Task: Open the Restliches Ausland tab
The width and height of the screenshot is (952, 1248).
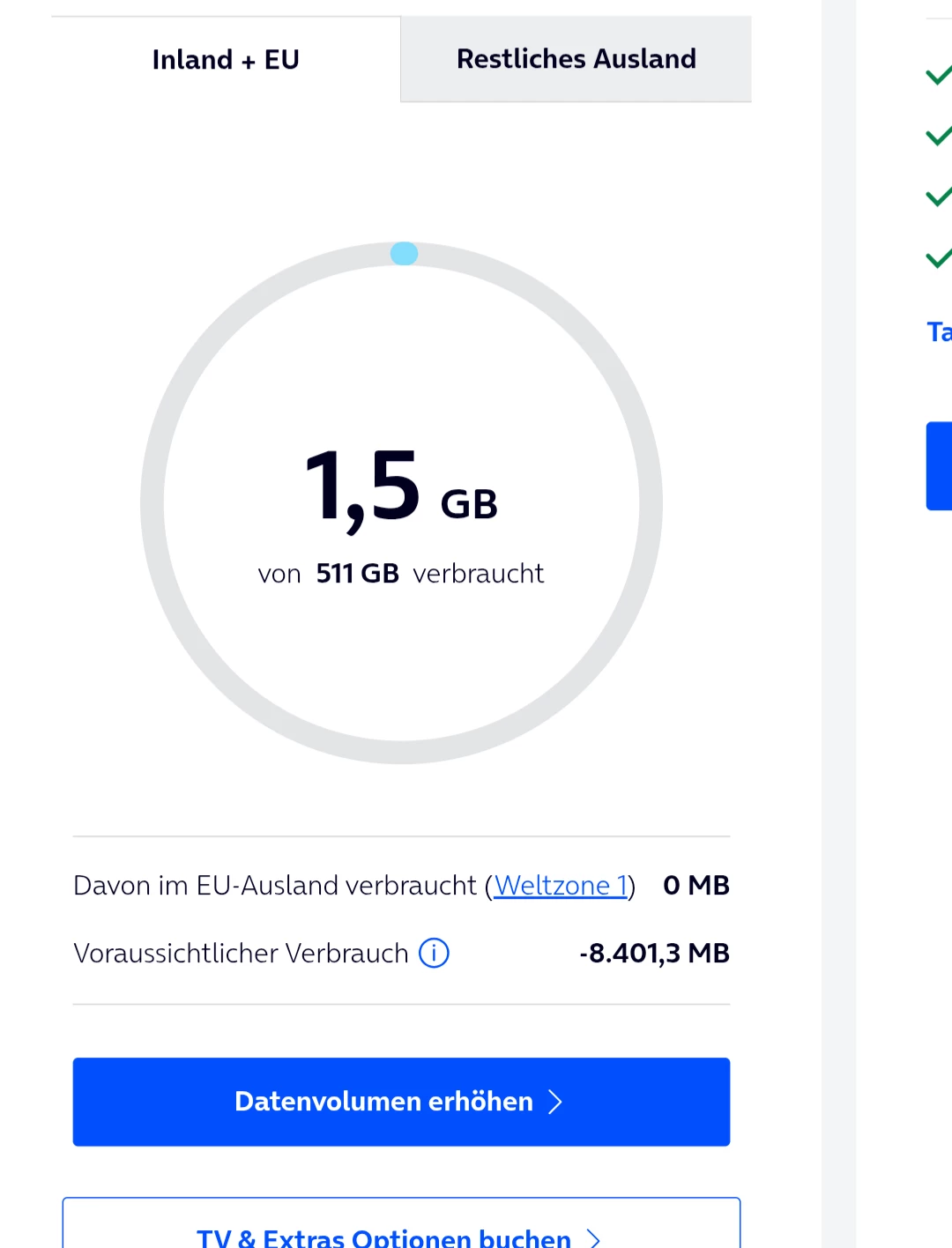Action: pyautogui.click(x=576, y=59)
